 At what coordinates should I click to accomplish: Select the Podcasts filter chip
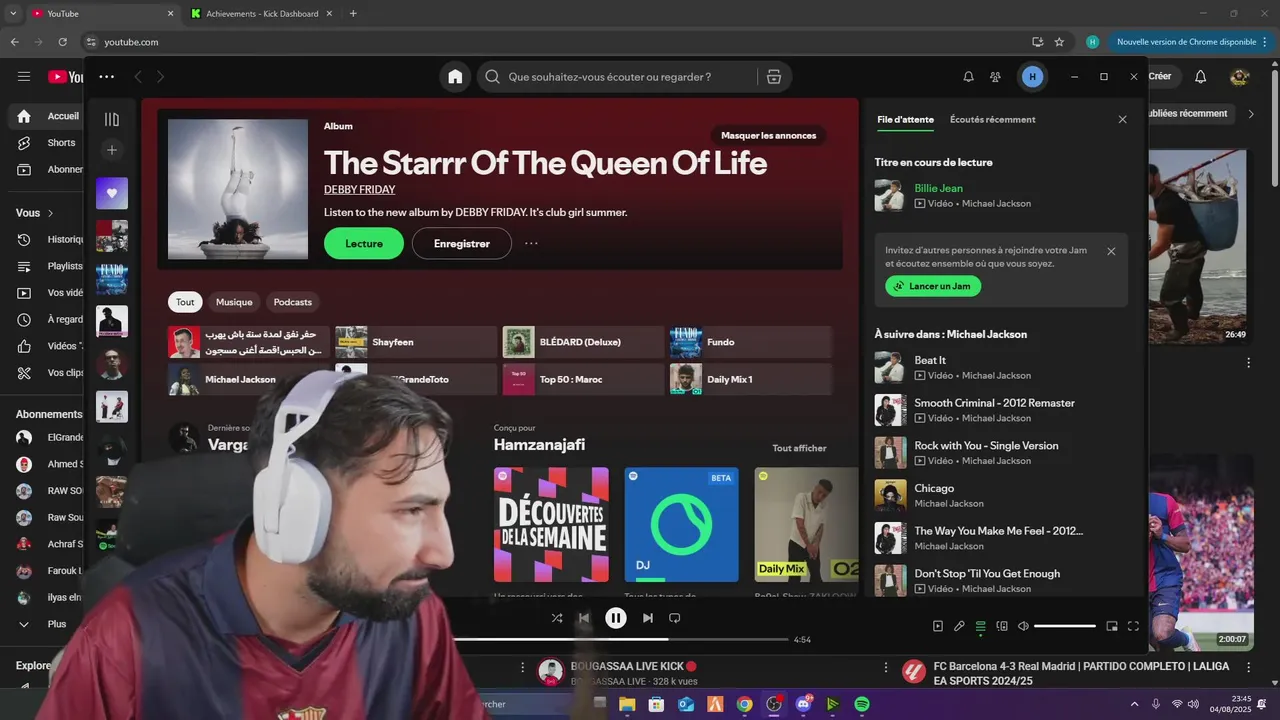point(293,302)
